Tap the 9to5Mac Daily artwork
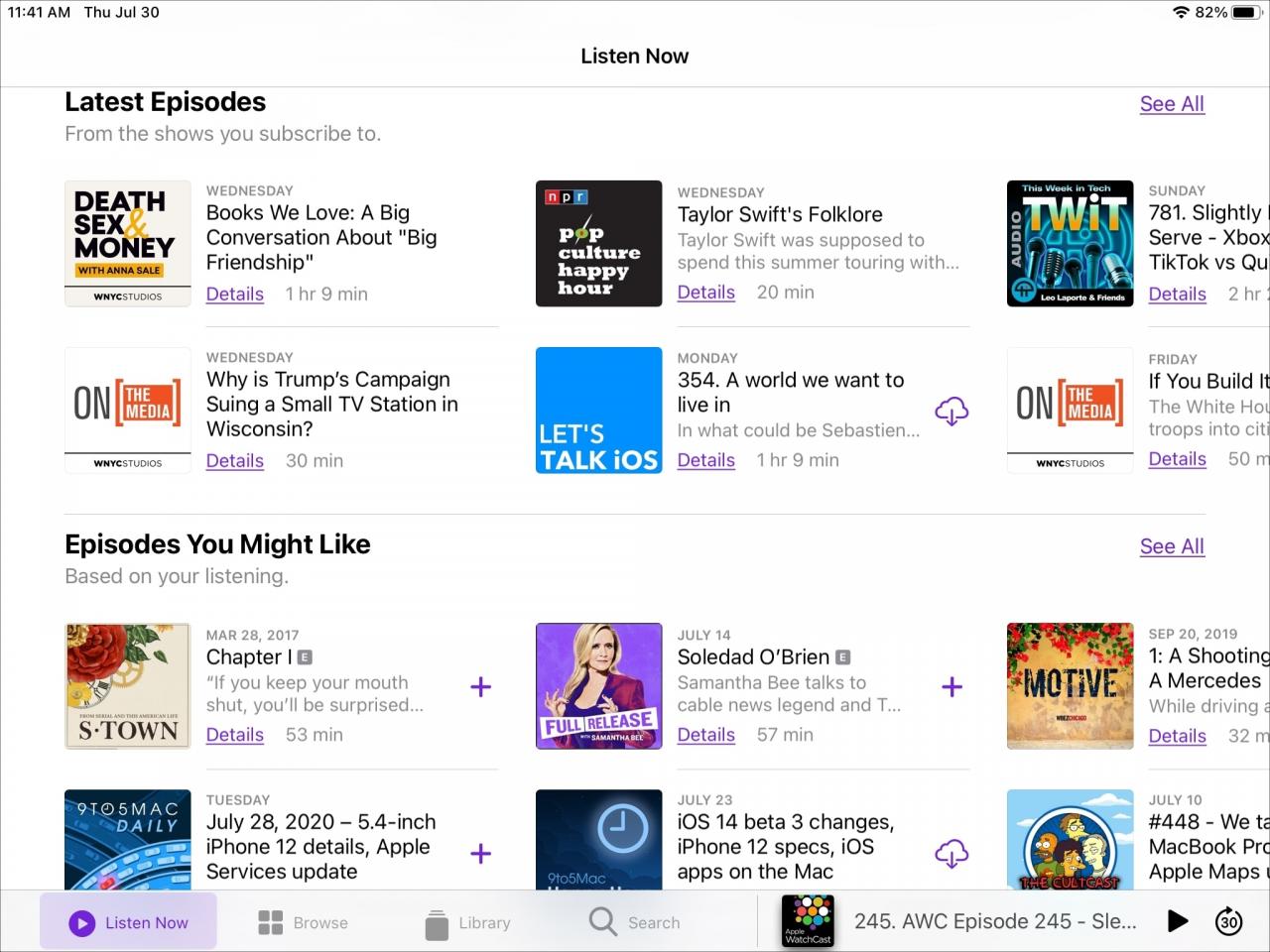 click(x=128, y=840)
